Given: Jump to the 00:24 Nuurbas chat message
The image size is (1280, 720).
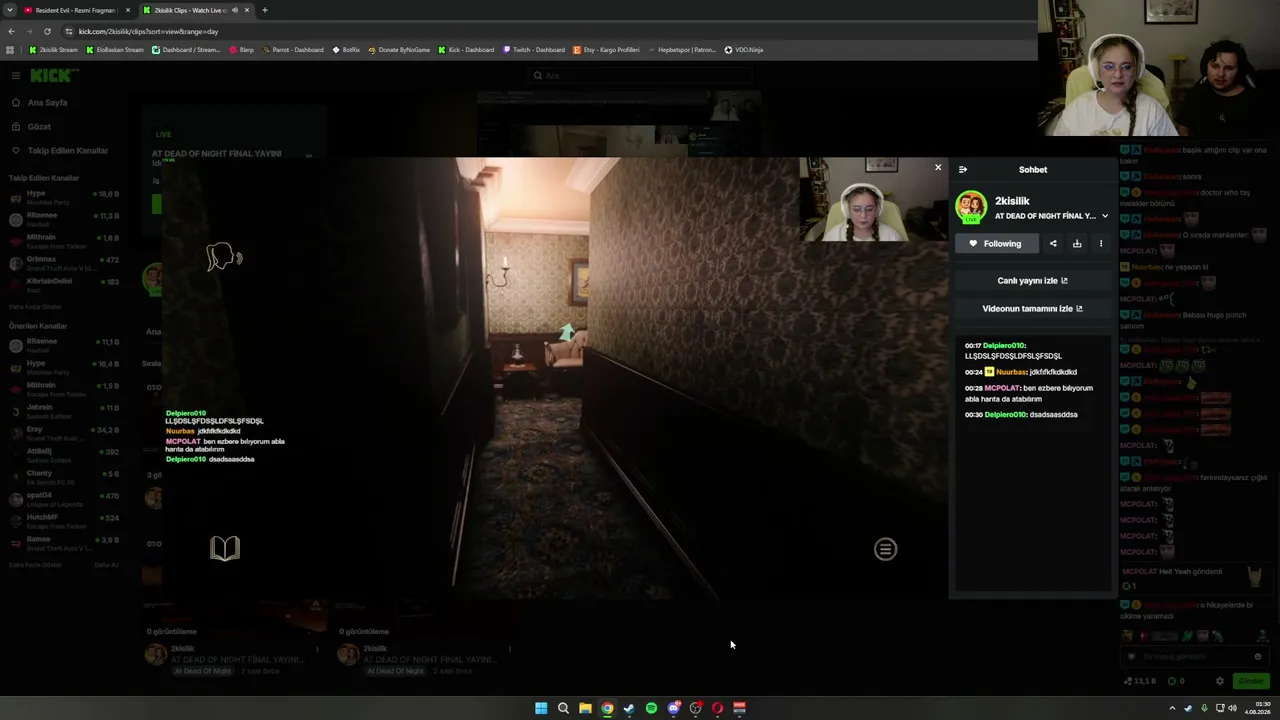Looking at the screenshot, I should click(1021, 372).
